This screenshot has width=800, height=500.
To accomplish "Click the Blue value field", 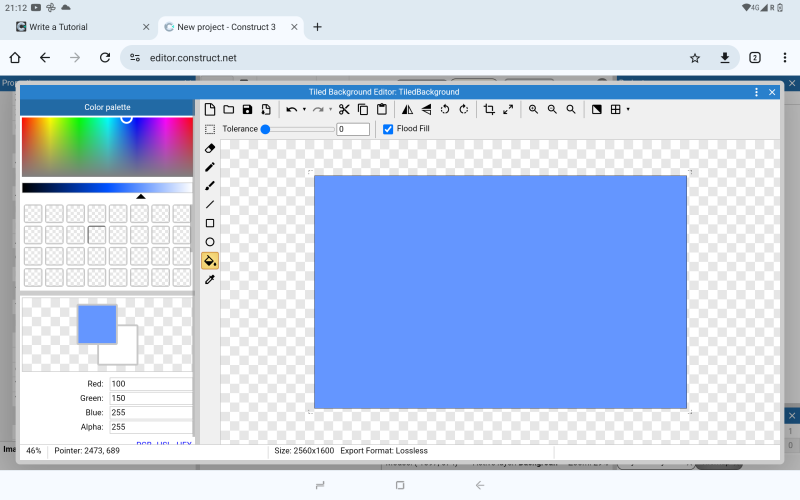I will (151, 412).
